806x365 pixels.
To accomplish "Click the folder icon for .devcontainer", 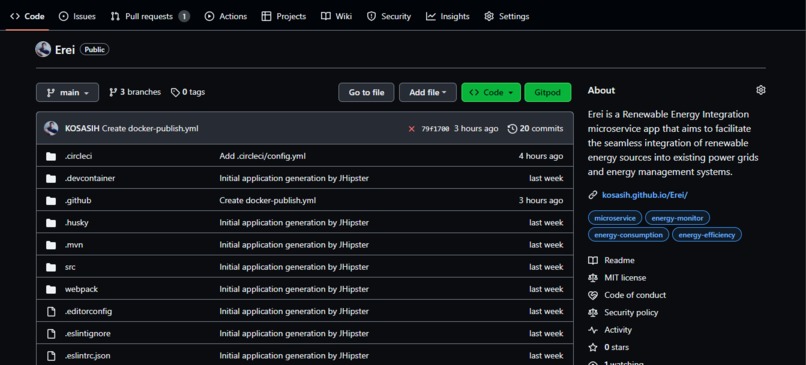I will pos(51,178).
